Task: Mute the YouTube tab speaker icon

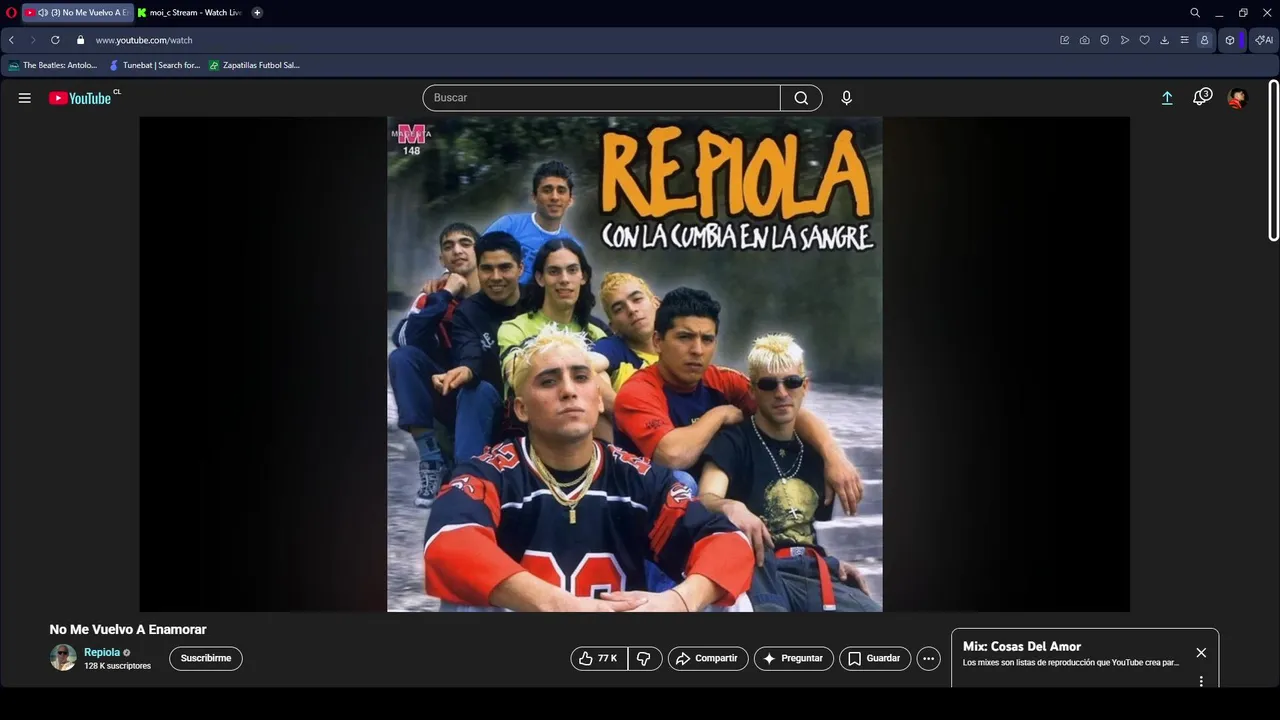Action: (x=43, y=13)
